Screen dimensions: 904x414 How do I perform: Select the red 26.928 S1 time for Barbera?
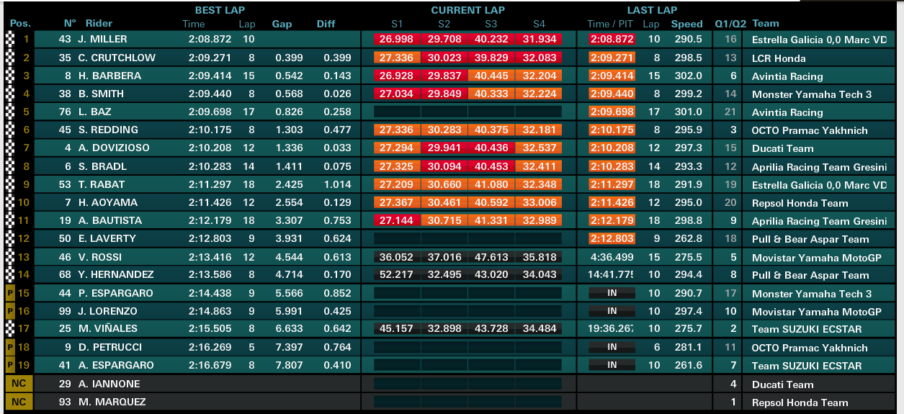click(397, 76)
